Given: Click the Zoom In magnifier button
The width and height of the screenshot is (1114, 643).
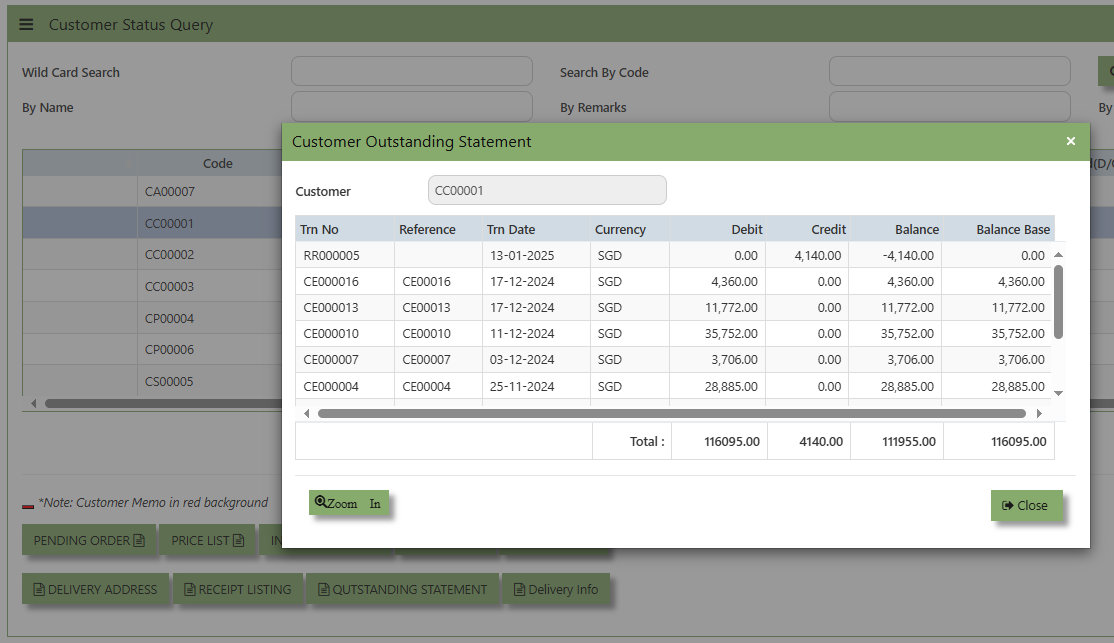Looking at the screenshot, I should tap(349, 503).
